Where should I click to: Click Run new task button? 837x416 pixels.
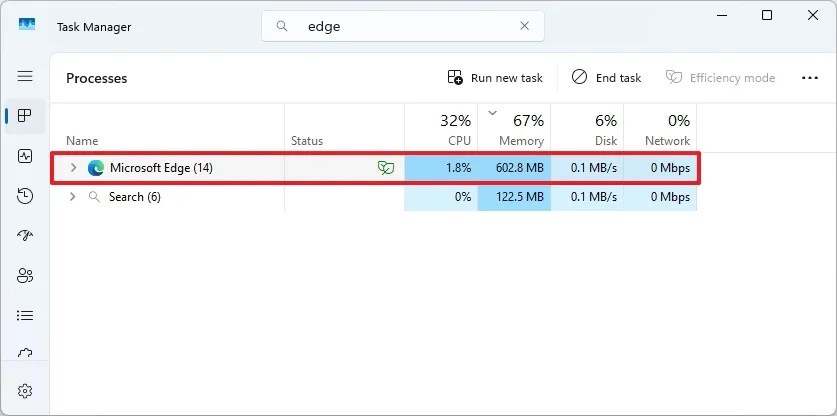coord(495,78)
